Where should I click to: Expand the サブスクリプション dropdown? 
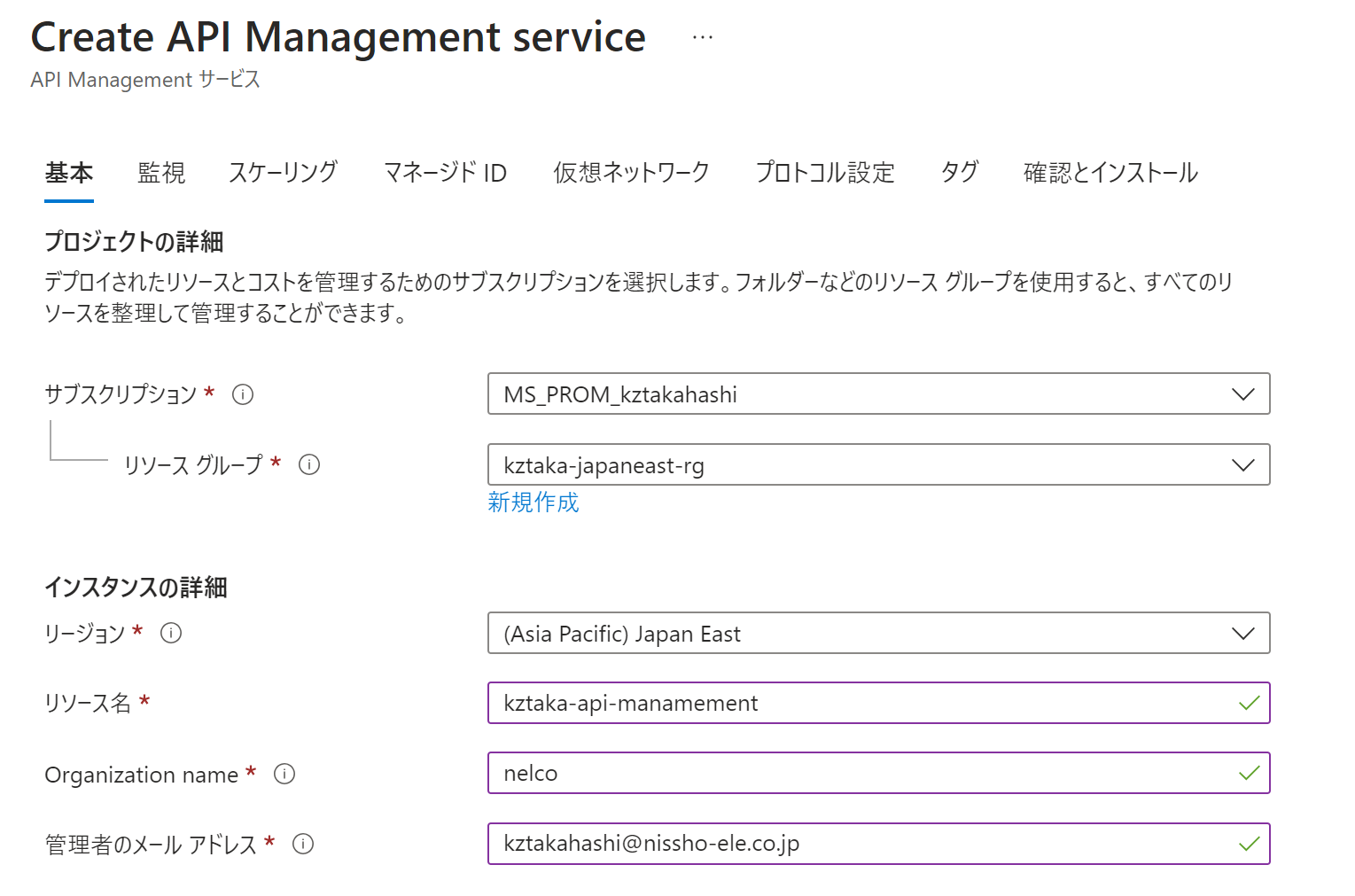pyautogui.click(x=877, y=394)
